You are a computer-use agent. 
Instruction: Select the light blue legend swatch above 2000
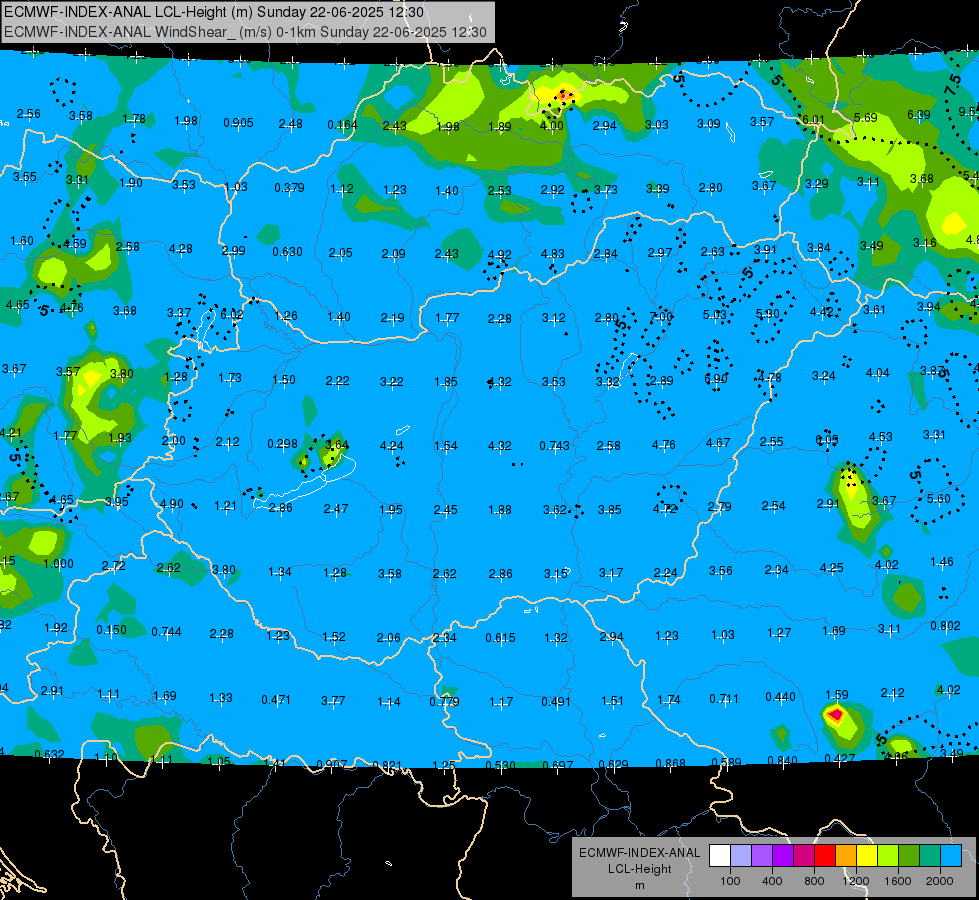pyautogui.click(x=951, y=856)
